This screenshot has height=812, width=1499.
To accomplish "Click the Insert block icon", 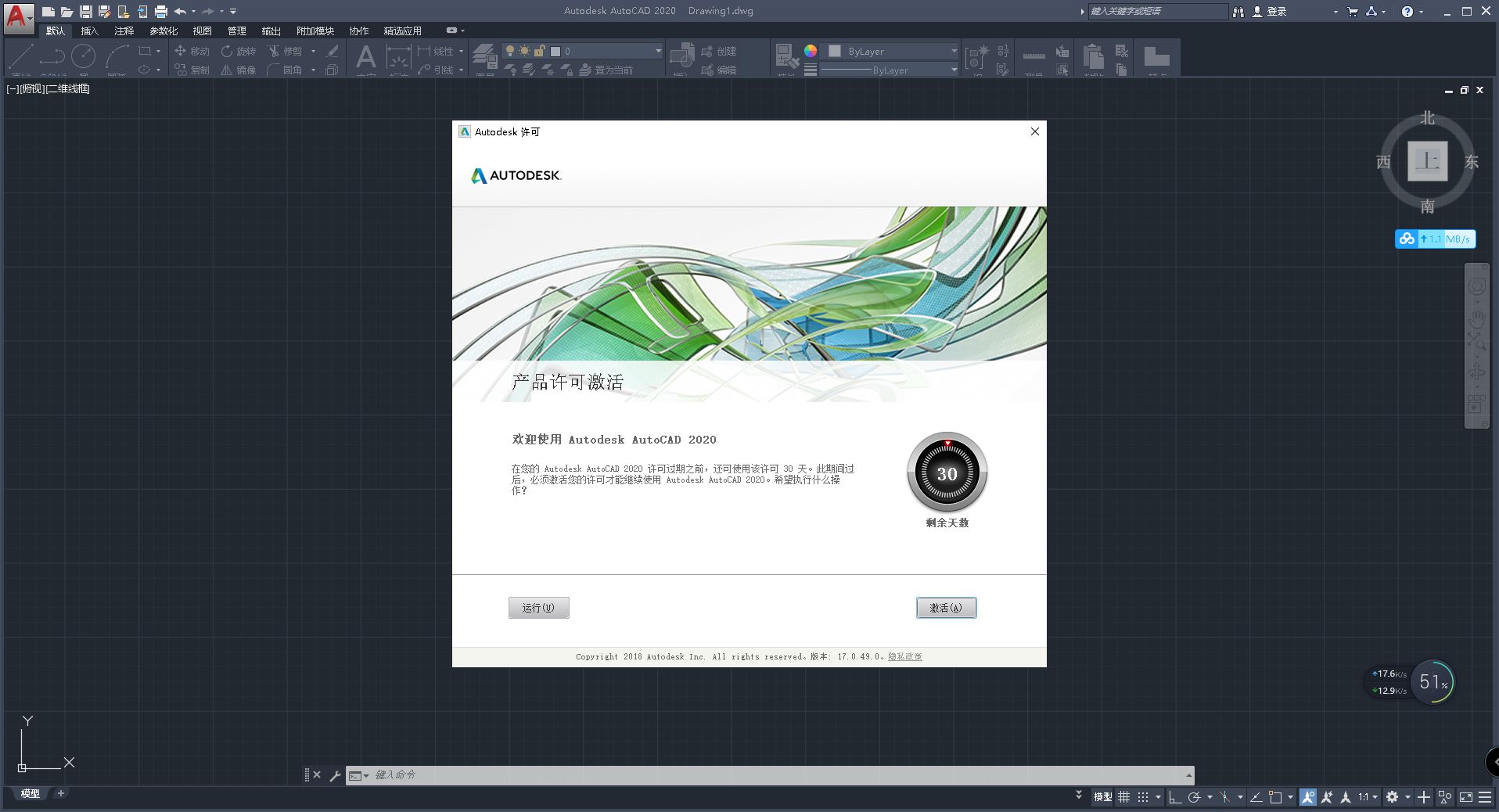I will [x=682, y=57].
